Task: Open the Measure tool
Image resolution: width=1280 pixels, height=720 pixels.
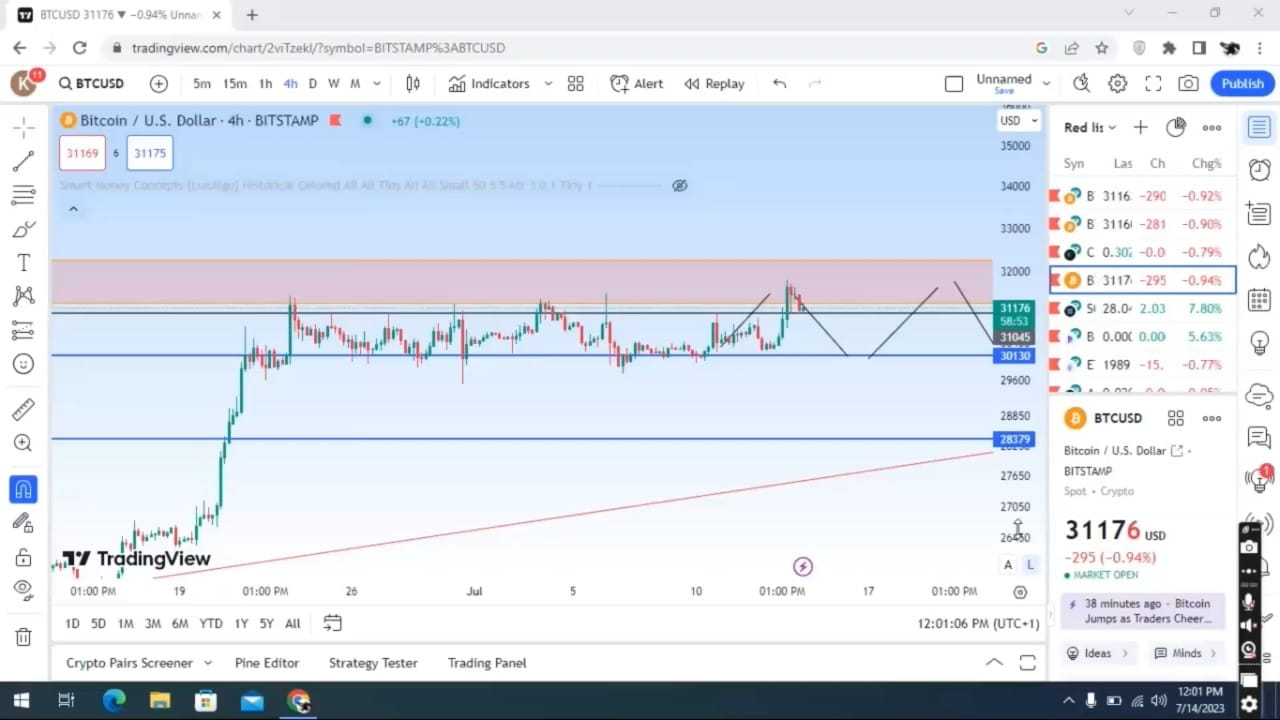Action: (x=24, y=409)
